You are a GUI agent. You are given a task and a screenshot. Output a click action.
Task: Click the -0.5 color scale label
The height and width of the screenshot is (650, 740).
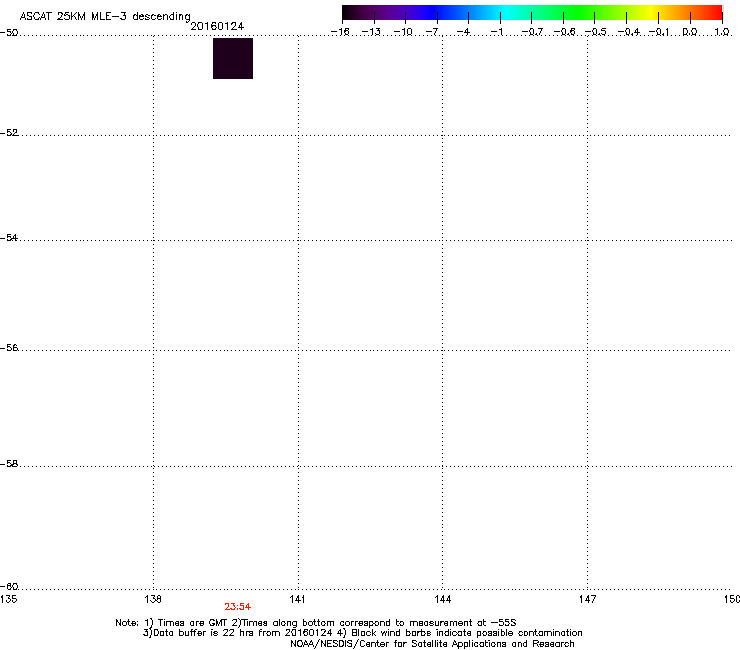point(596,32)
